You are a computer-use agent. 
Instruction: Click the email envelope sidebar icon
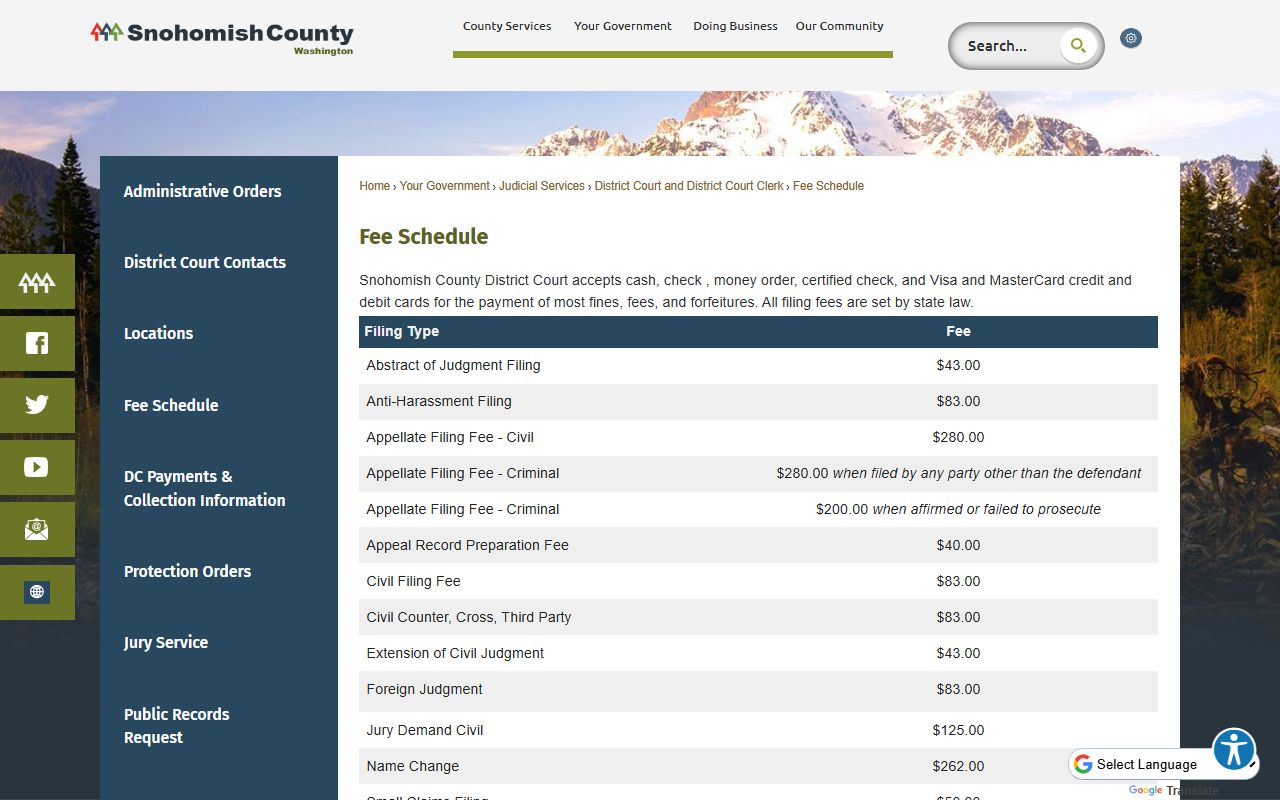(x=37, y=529)
